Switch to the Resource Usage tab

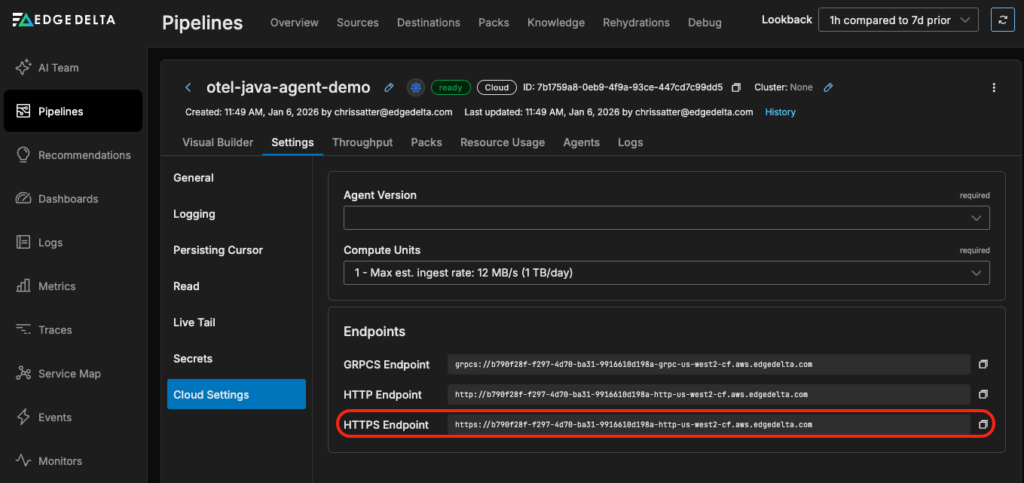tap(502, 142)
